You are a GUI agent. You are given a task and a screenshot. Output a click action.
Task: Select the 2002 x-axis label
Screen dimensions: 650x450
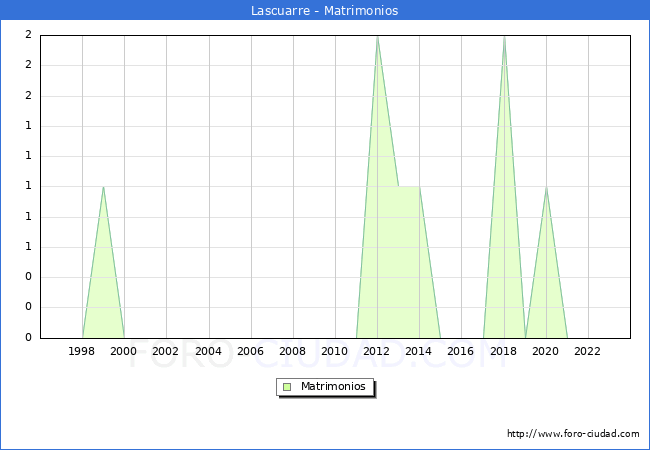165,351
